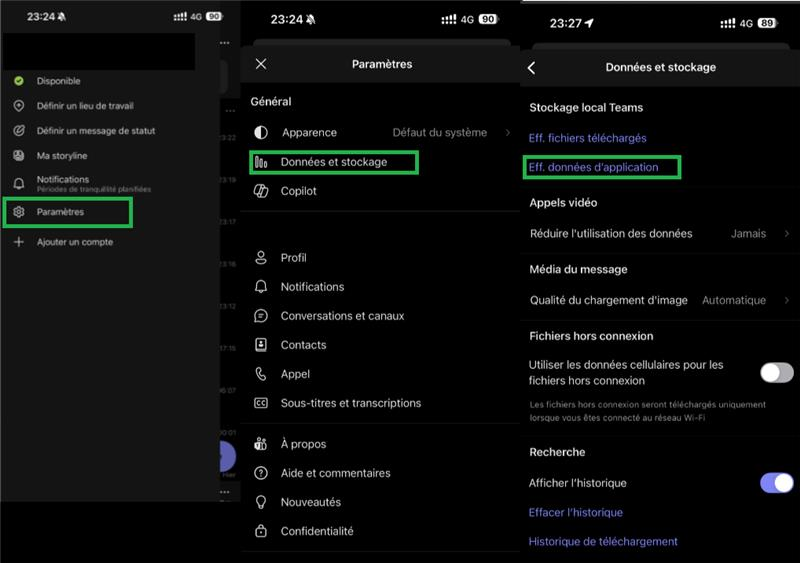The width and height of the screenshot is (800, 563).
Task: Toggle cellular data for offline files
Action: tap(777, 373)
